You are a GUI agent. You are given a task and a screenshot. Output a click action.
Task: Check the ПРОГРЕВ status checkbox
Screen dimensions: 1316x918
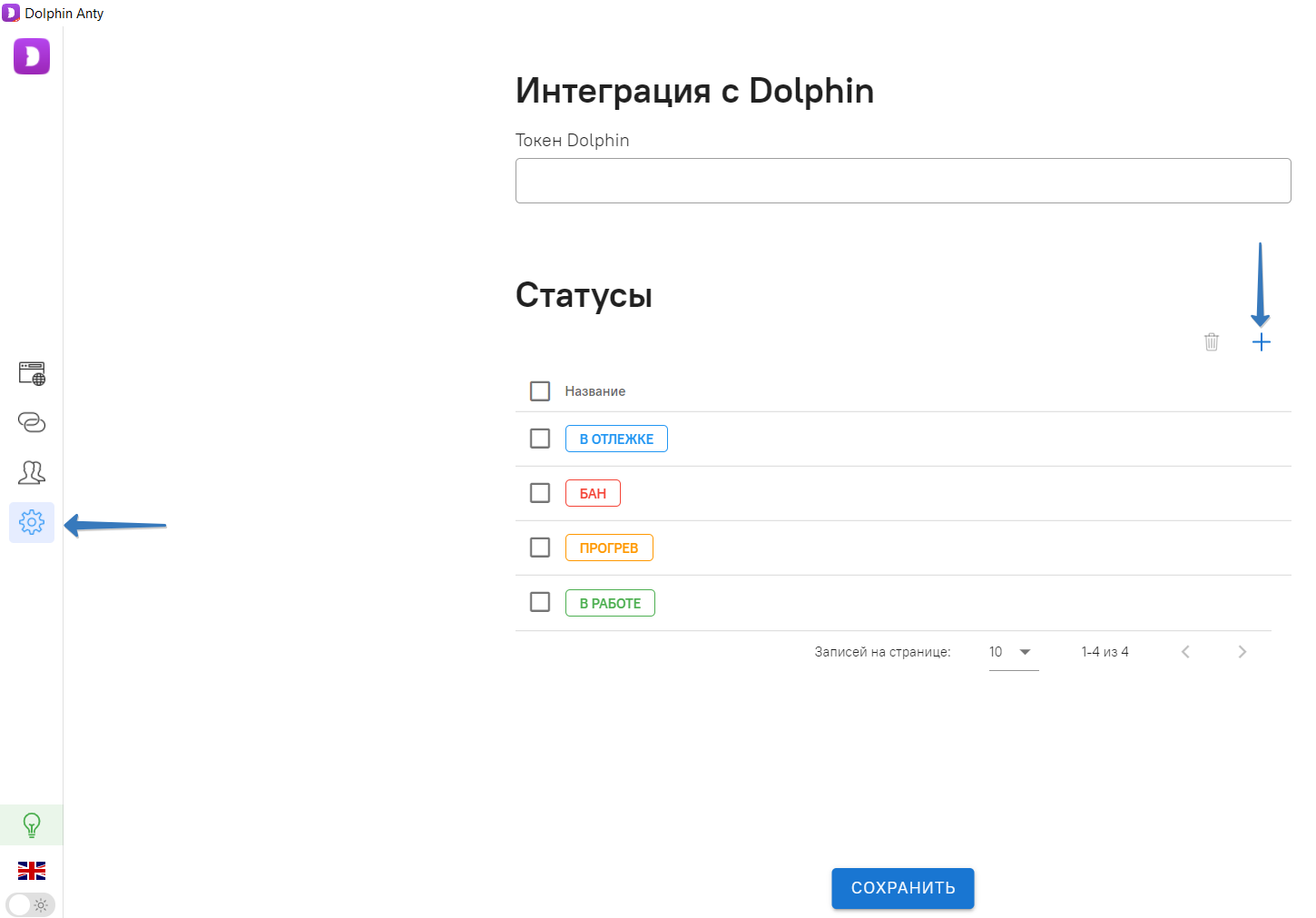540,548
